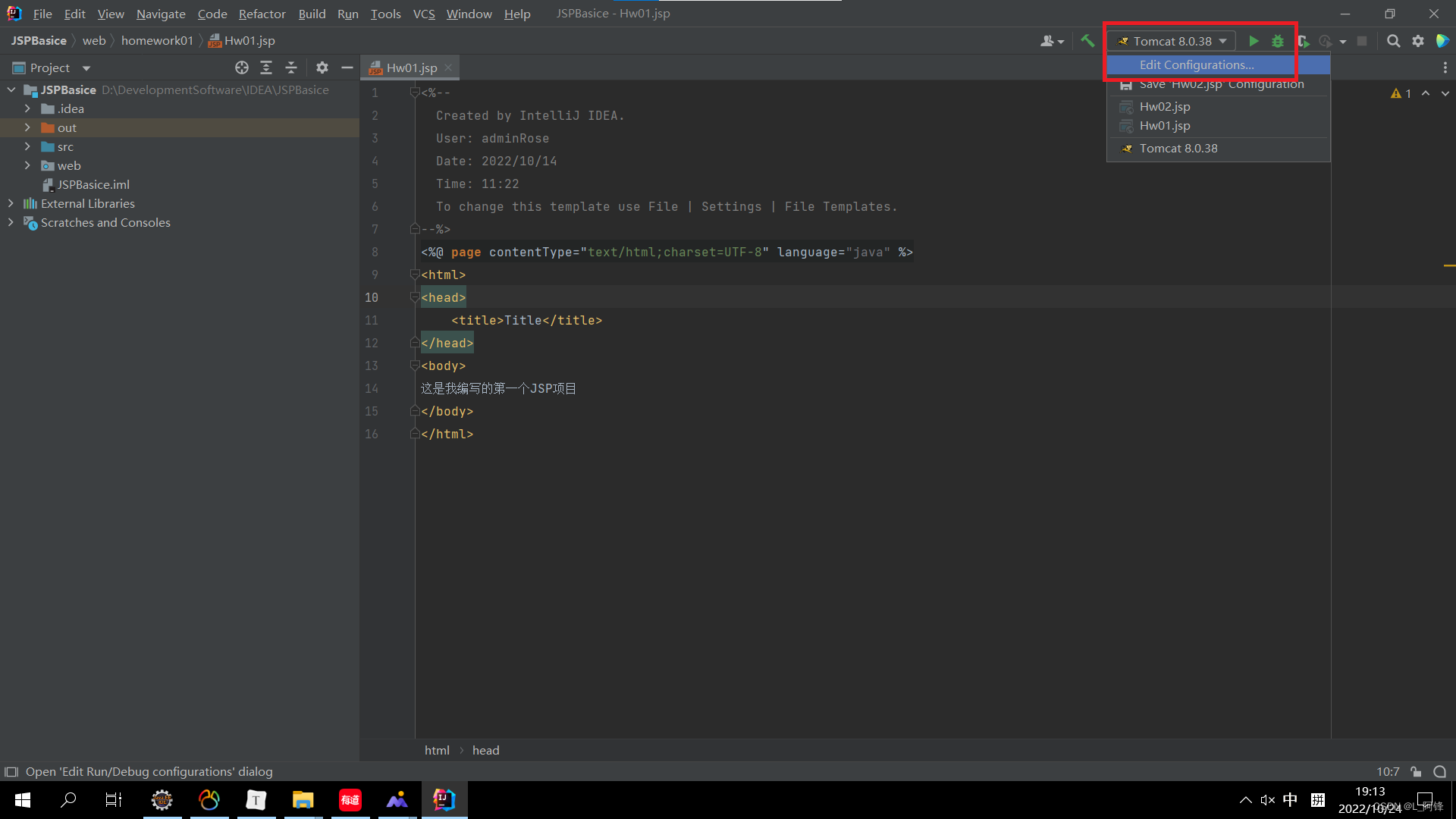Click homework01 breadcrumb in navigation bar
The height and width of the screenshot is (819, 1456).
pos(157,40)
